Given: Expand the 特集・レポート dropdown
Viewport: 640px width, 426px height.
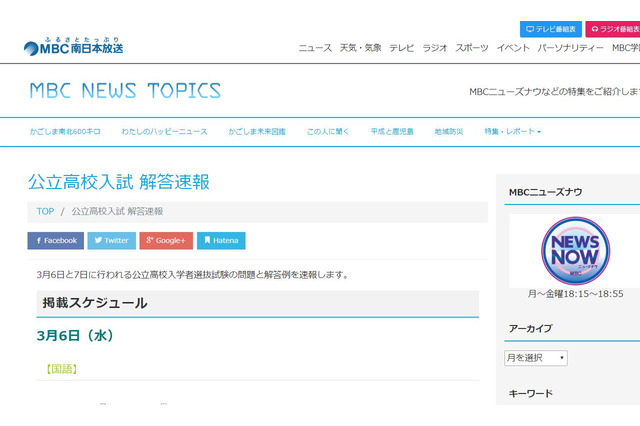Looking at the screenshot, I should click(x=513, y=131).
